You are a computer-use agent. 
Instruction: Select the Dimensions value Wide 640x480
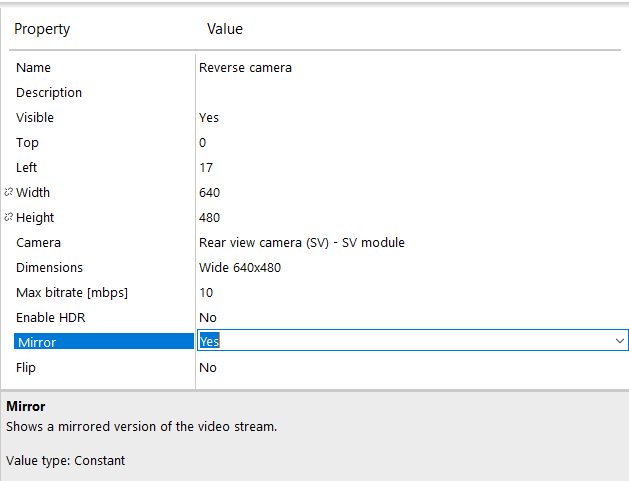pyautogui.click(x=240, y=267)
